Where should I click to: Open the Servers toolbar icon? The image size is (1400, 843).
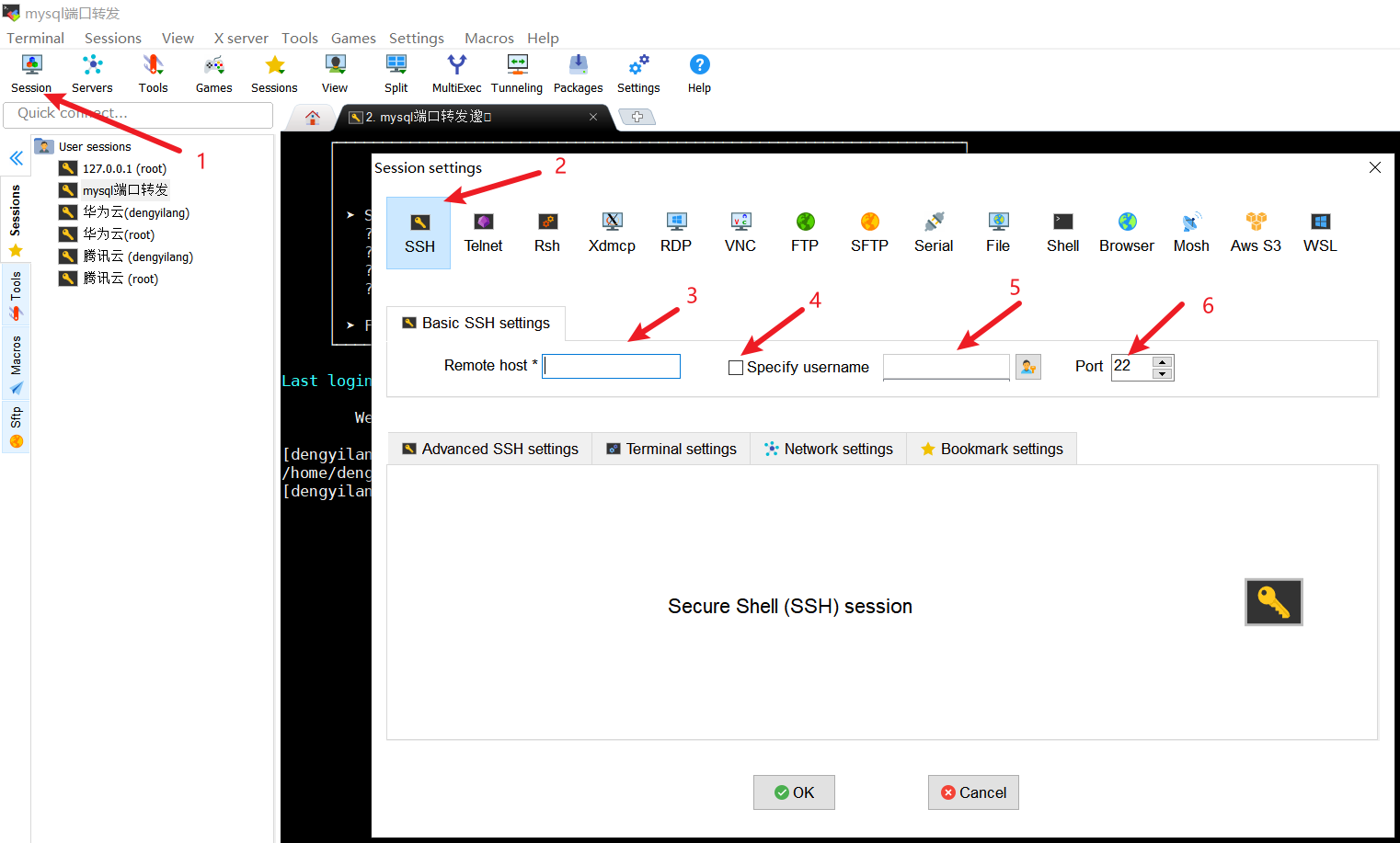coord(92,74)
